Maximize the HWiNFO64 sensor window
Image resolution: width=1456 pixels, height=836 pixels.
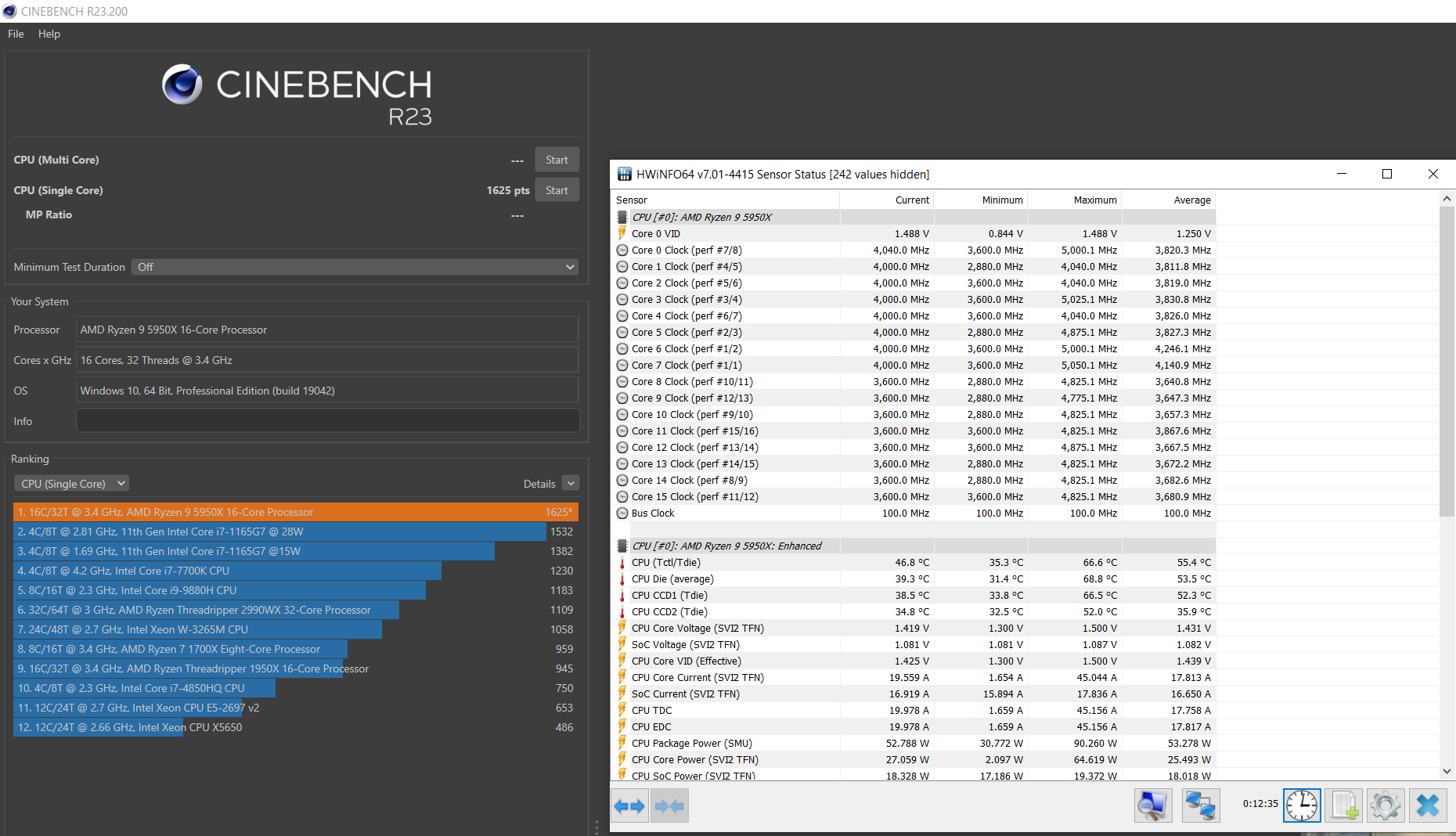click(x=1387, y=174)
